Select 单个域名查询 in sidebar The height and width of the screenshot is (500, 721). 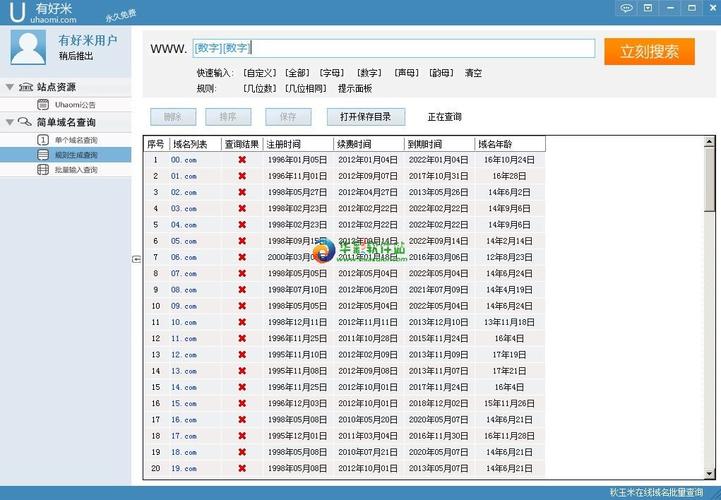[76, 140]
